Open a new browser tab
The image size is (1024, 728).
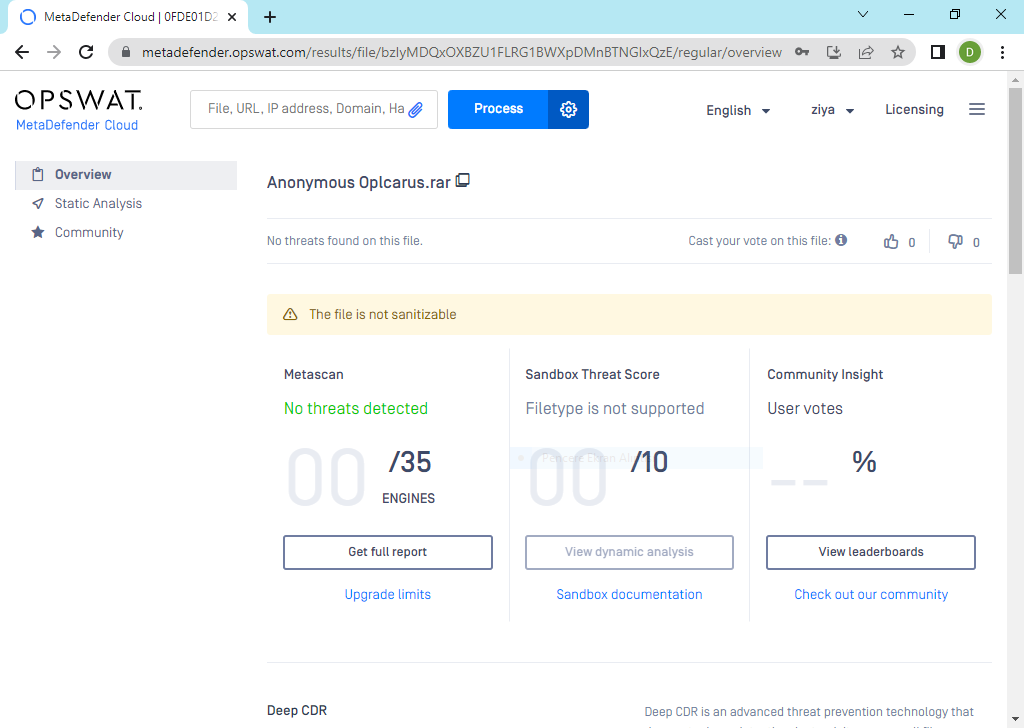270,17
